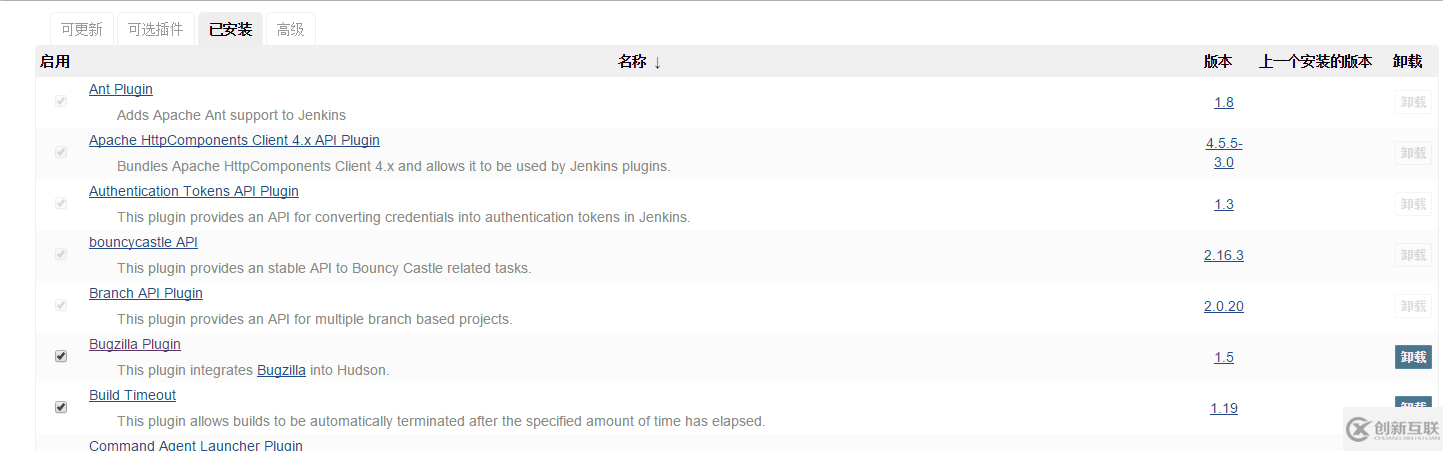
Task: Click the 卸载 button for Bugzilla Plugin
Action: coord(1413,357)
